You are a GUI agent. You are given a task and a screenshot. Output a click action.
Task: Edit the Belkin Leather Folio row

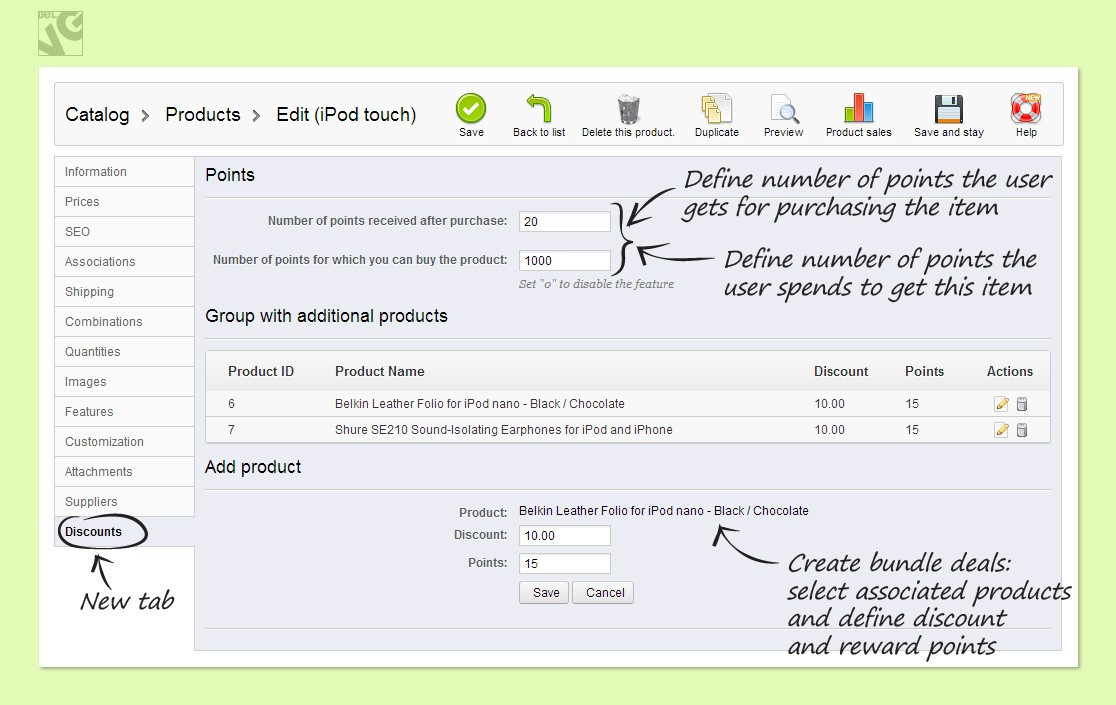pyautogui.click(x=1001, y=404)
